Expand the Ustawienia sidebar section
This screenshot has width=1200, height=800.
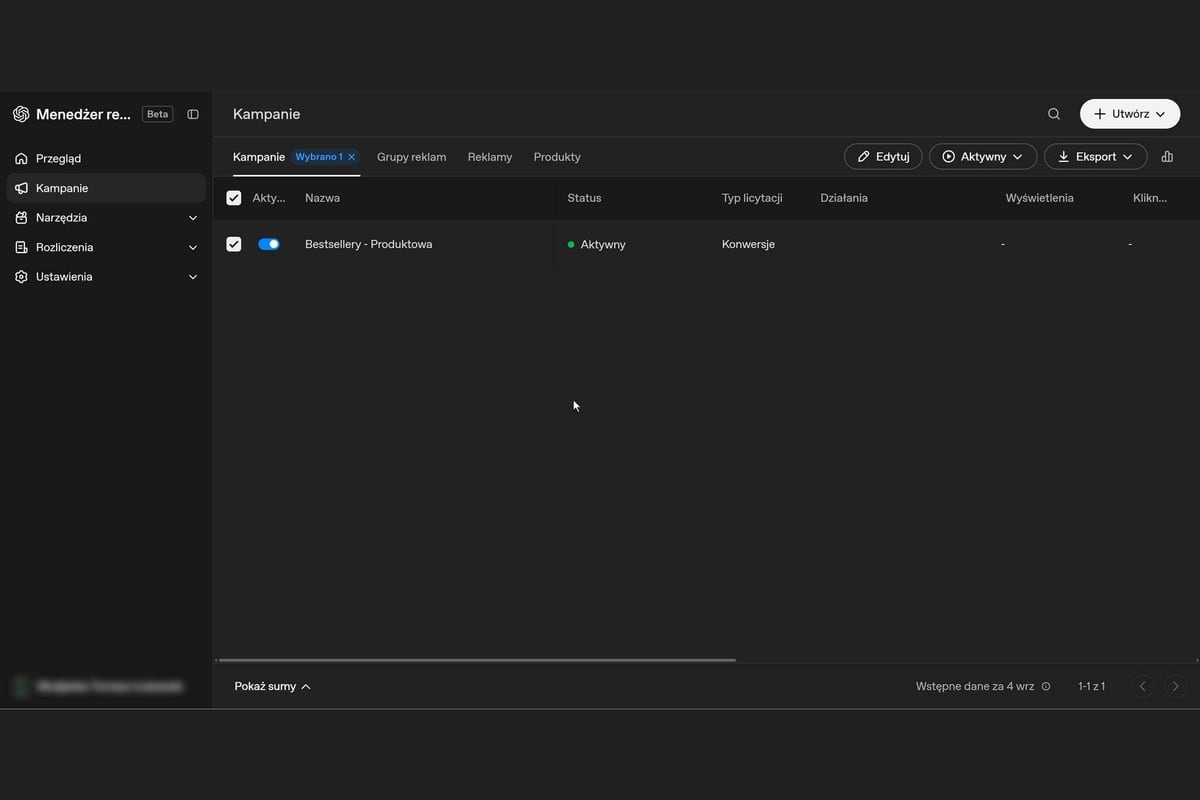point(106,277)
